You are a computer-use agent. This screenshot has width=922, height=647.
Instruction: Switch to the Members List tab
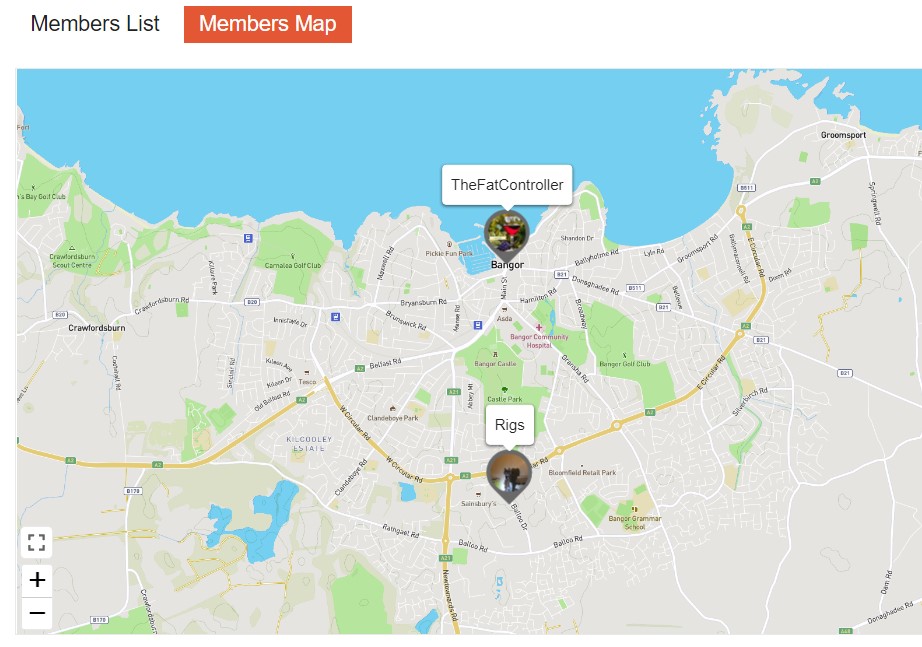click(x=95, y=24)
